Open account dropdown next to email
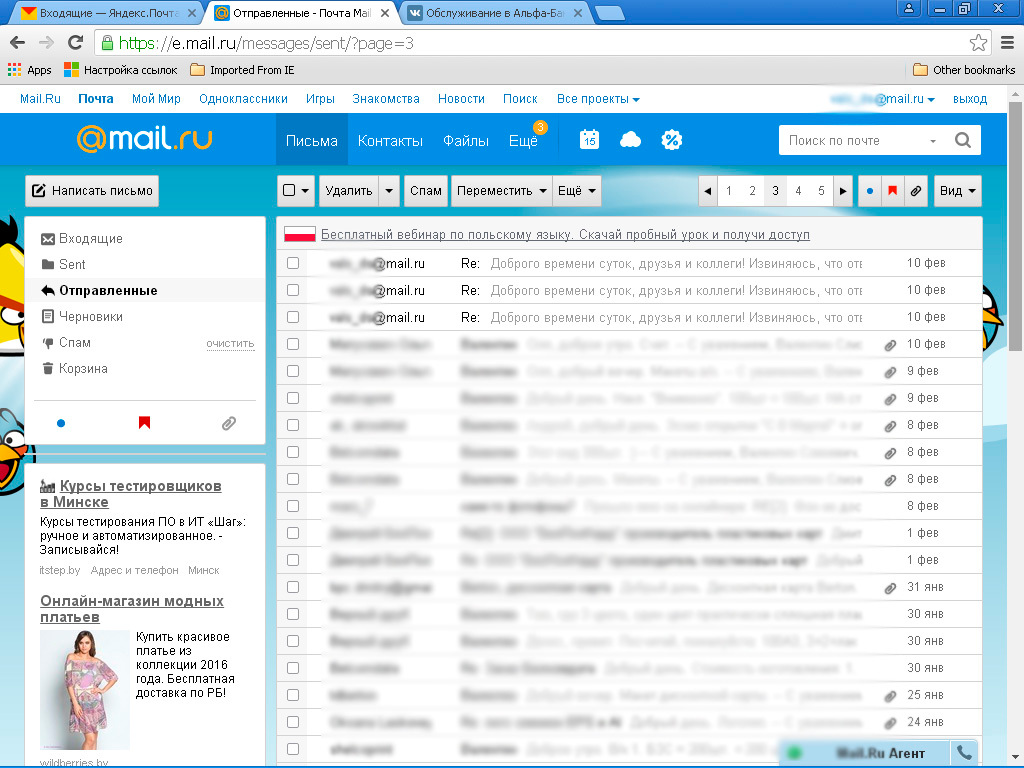 (x=931, y=99)
